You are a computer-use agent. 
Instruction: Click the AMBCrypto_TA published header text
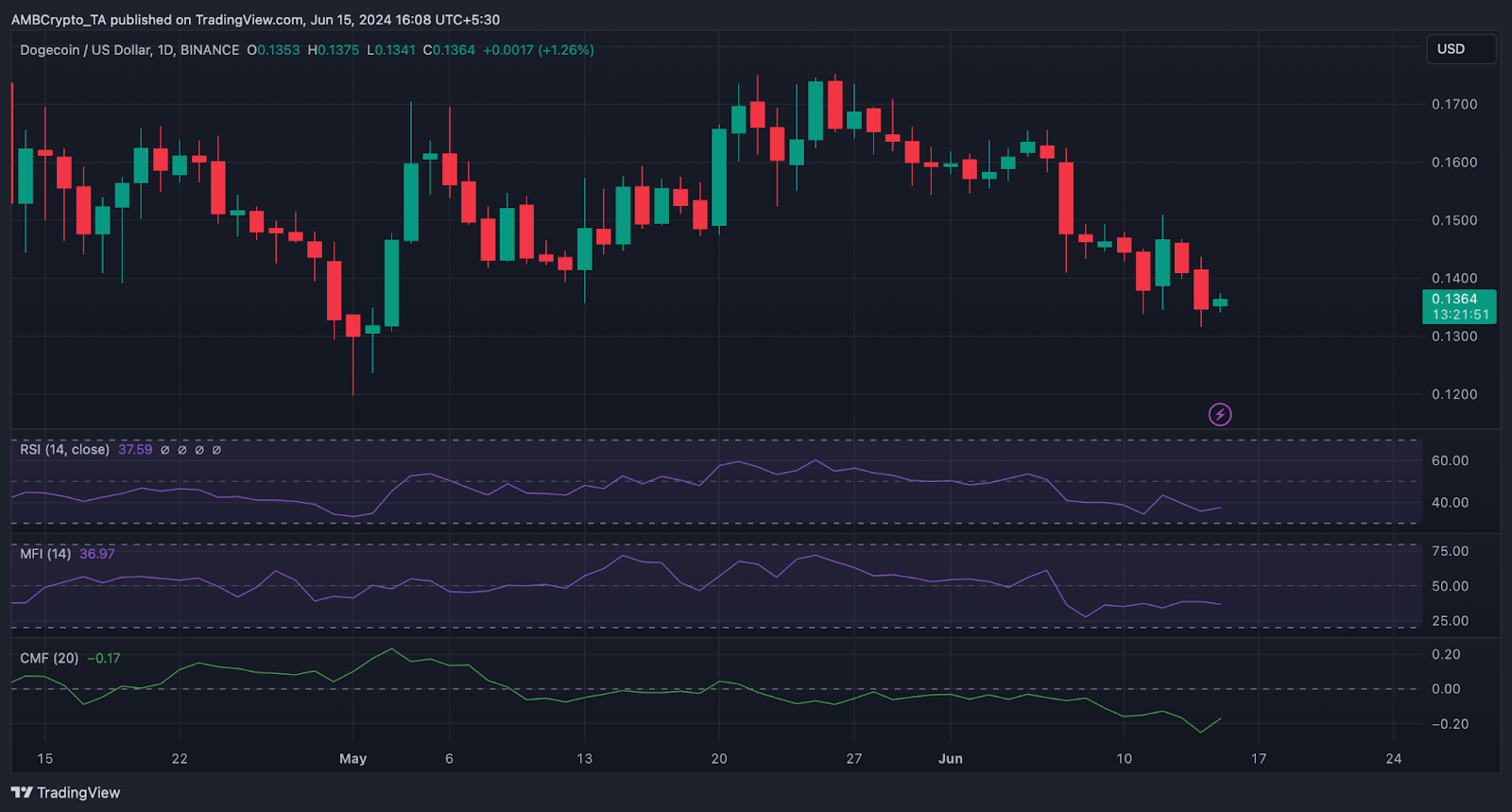tap(255, 19)
